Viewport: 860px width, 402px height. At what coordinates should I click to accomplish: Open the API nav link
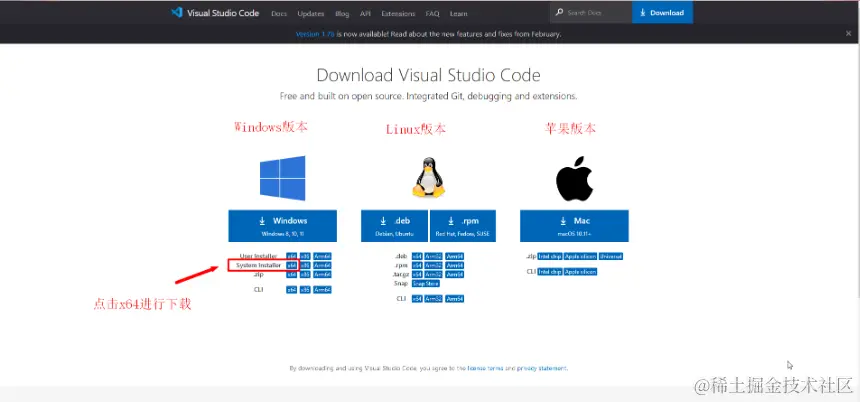tap(365, 13)
